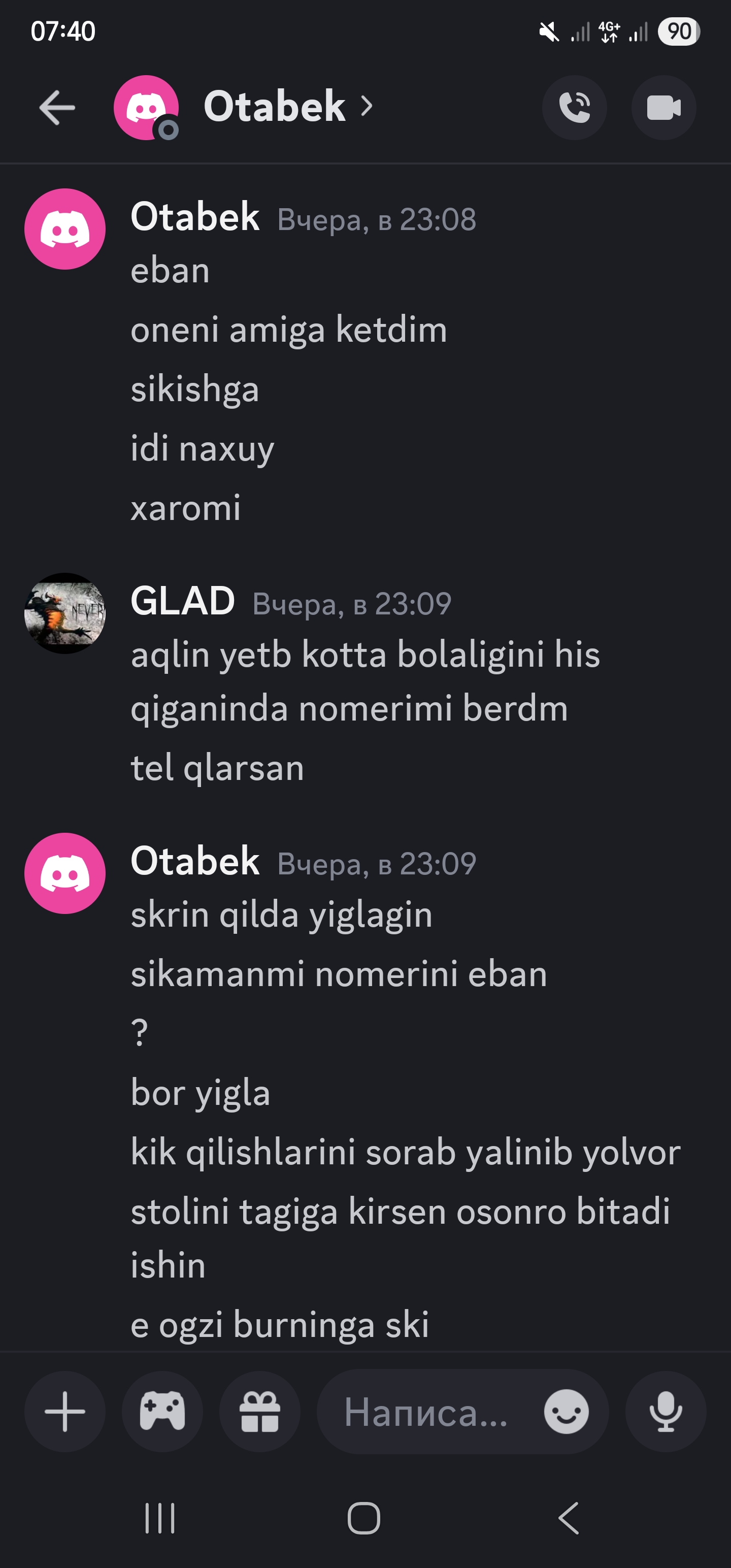Tap the GLAD username in chat
Viewport: 731px width, 1568px height.
pos(183,601)
